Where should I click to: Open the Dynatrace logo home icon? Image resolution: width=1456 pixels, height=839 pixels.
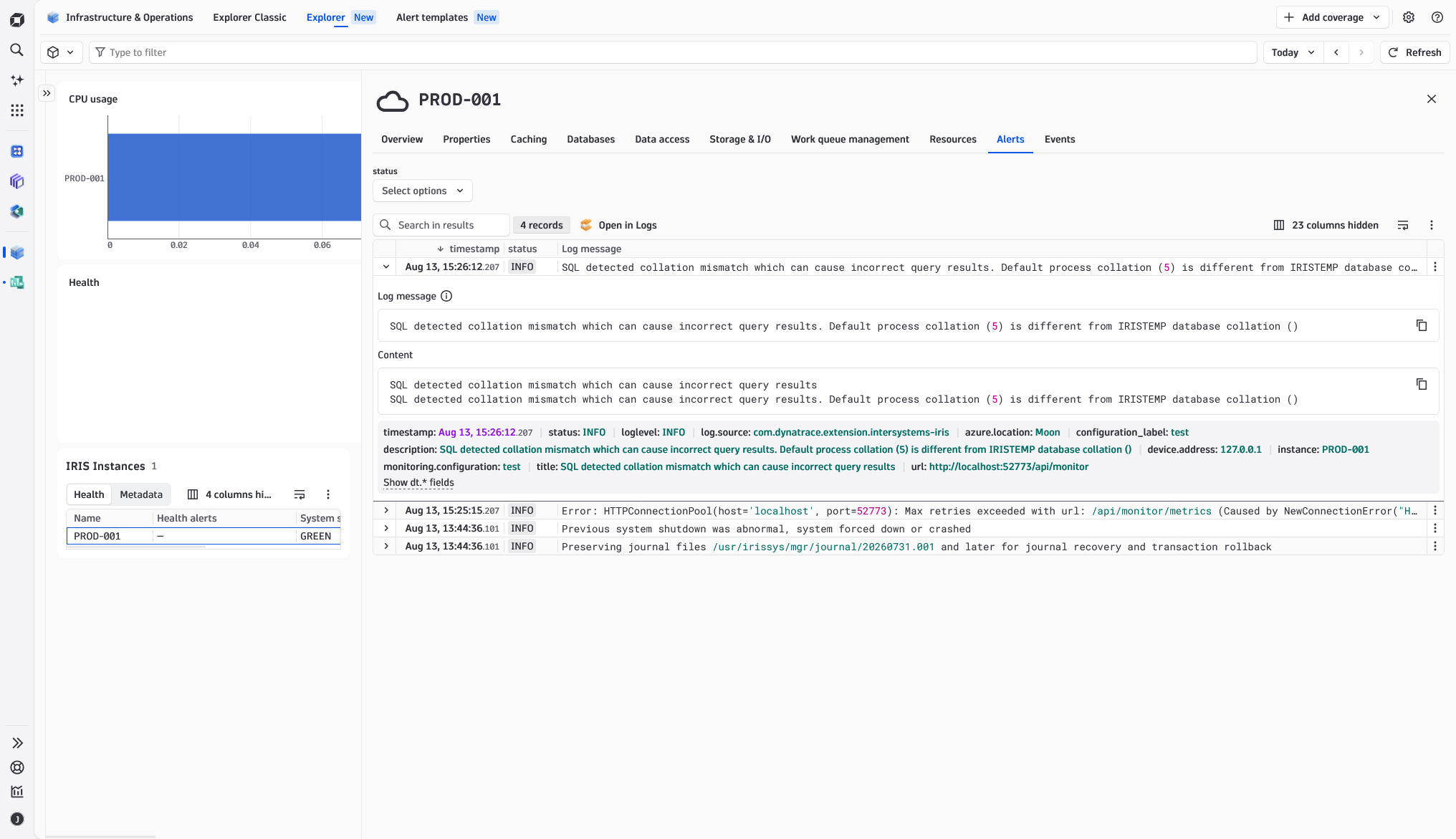17,19
